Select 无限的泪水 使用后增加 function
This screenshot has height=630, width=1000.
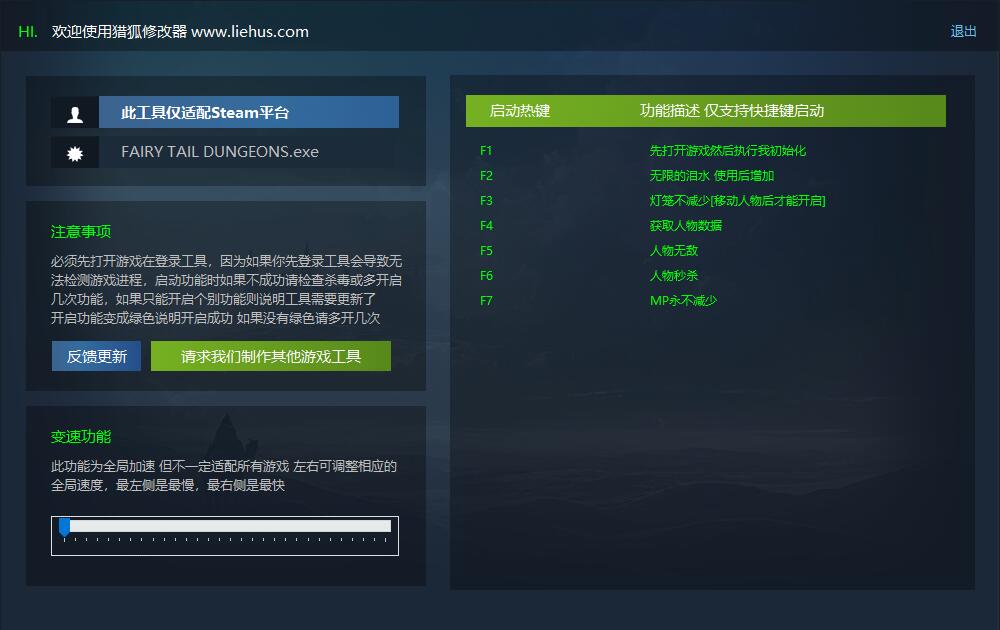pyautogui.click(x=712, y=175)
